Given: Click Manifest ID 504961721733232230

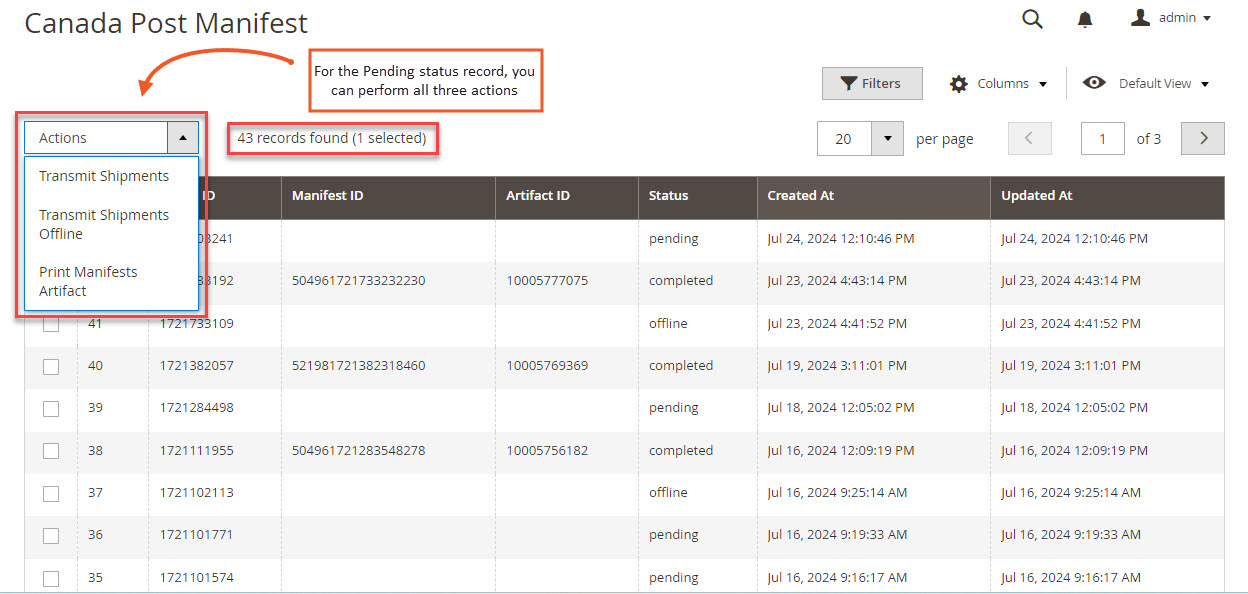Looking at the screenshot, I should point(358,281).
